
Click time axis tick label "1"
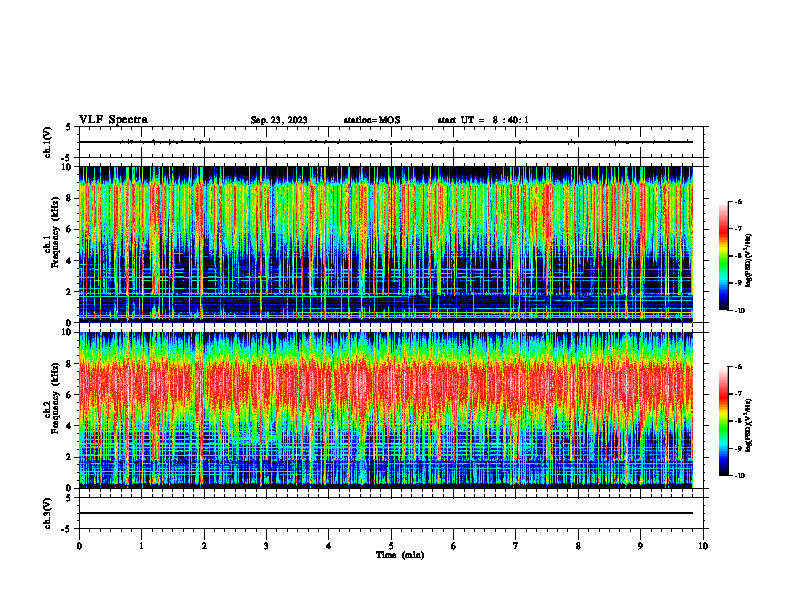click(142, 546)
